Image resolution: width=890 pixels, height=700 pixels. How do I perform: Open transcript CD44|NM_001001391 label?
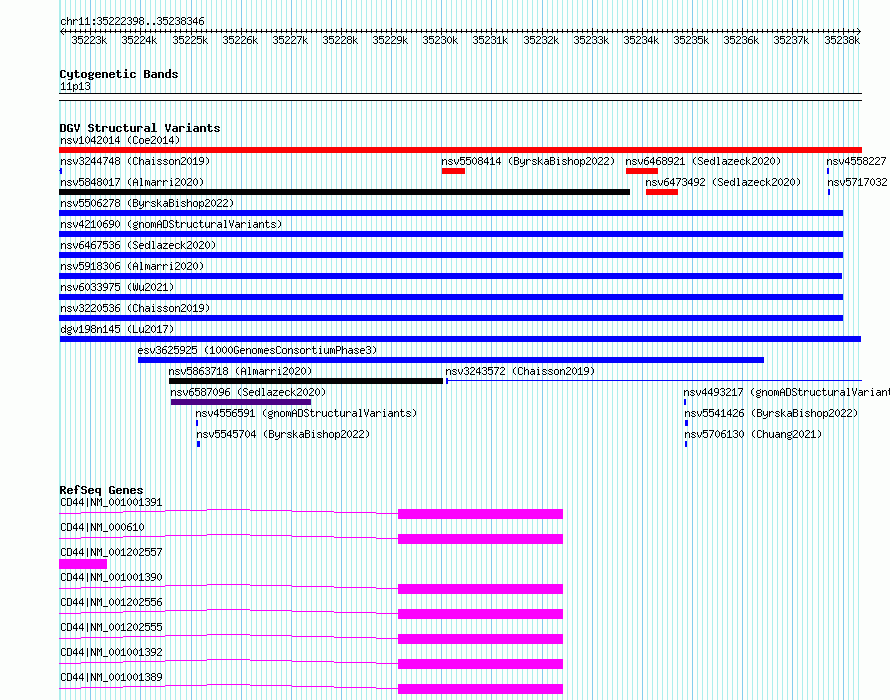click(111, 502)
